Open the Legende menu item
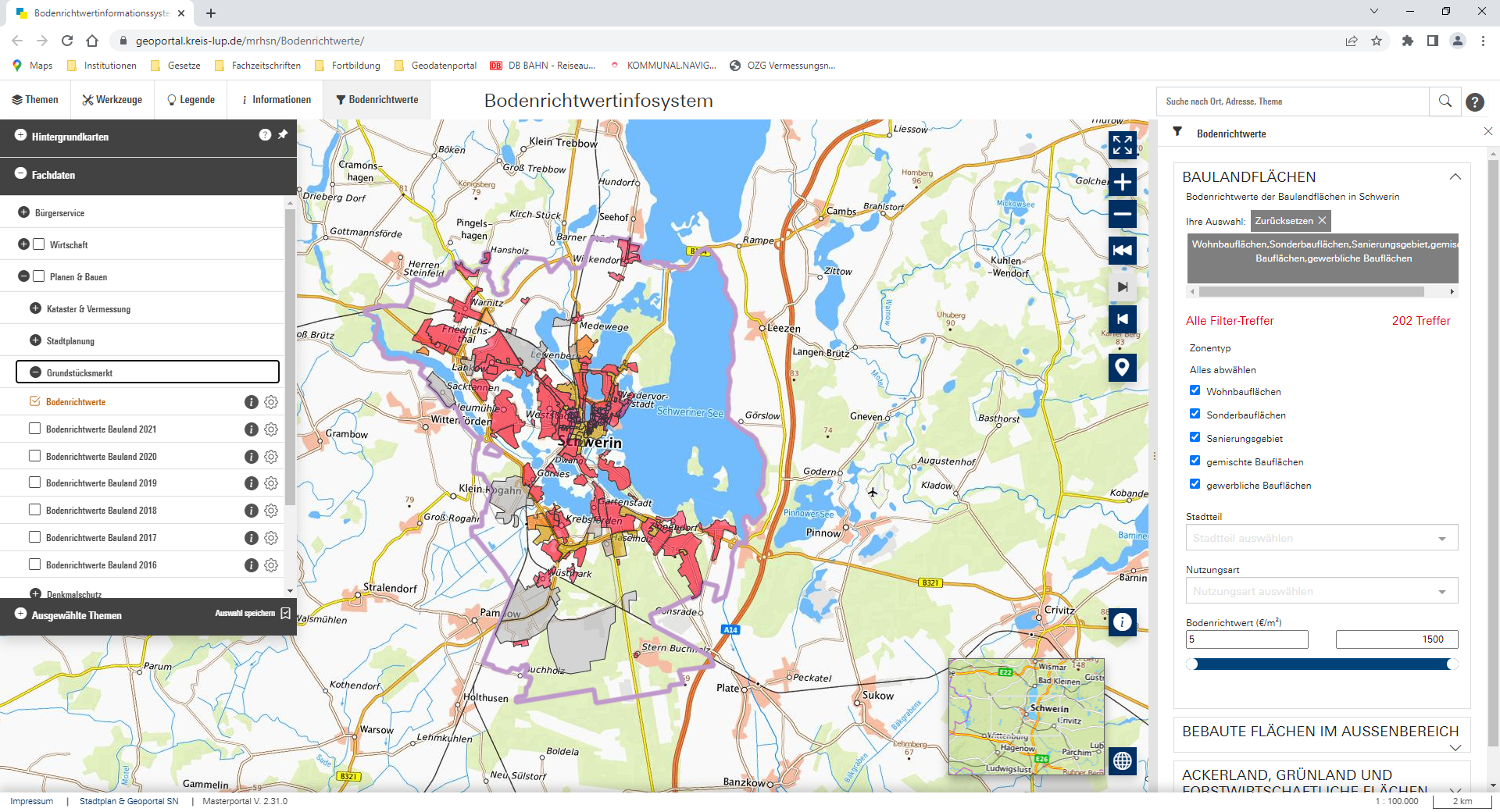 tap(191, 100)
